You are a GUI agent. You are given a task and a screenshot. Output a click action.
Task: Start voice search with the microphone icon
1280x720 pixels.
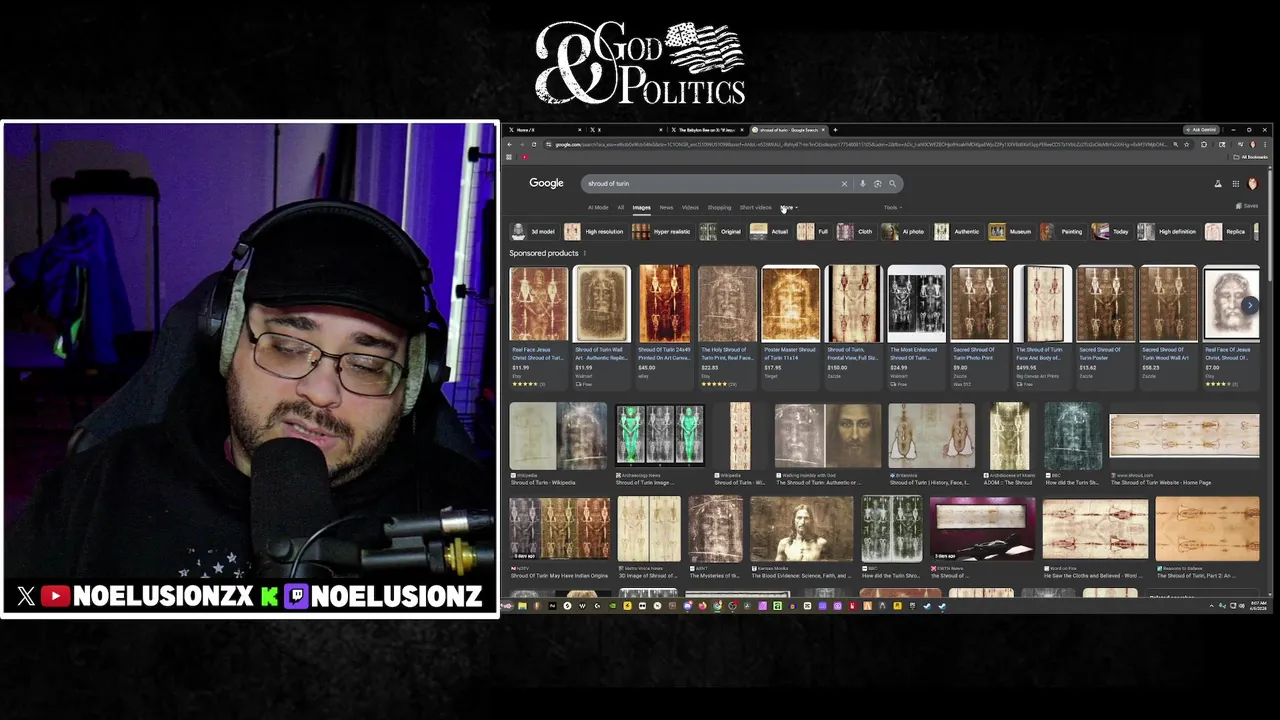point(863,184)
